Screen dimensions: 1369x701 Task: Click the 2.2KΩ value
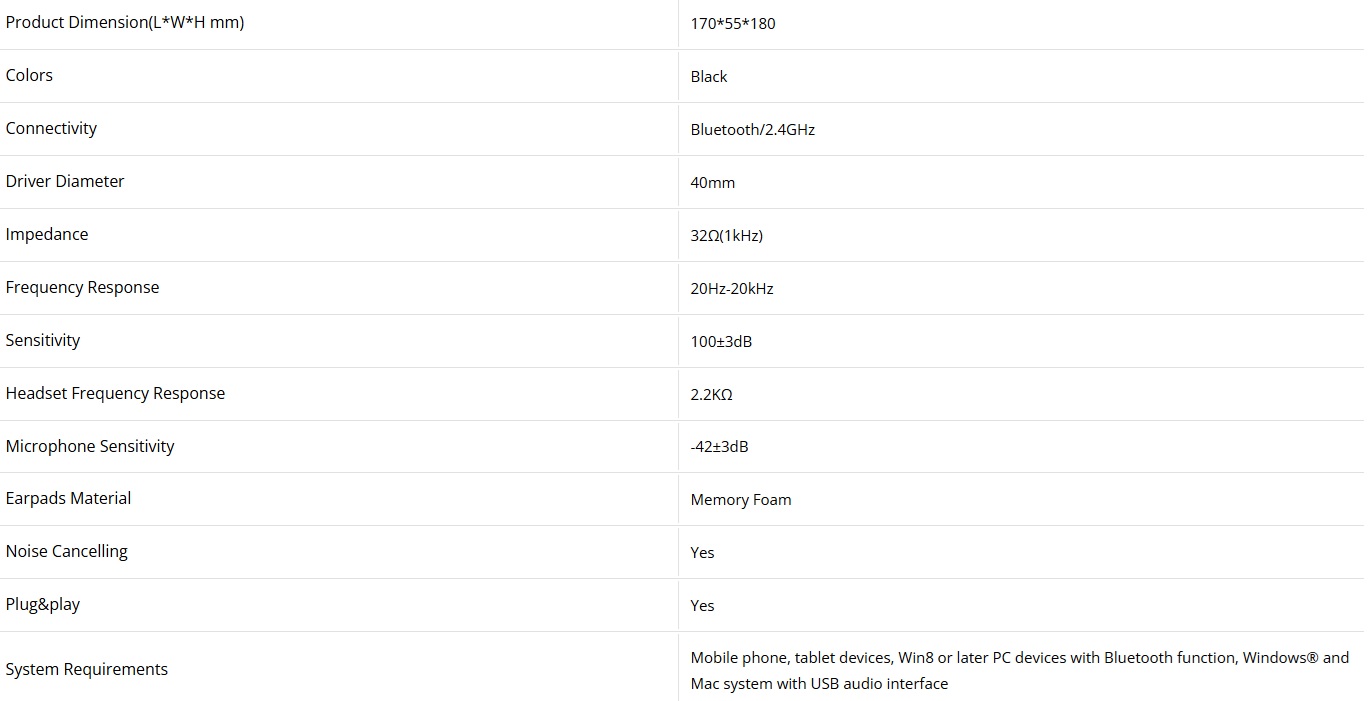[x=712, y=394]
